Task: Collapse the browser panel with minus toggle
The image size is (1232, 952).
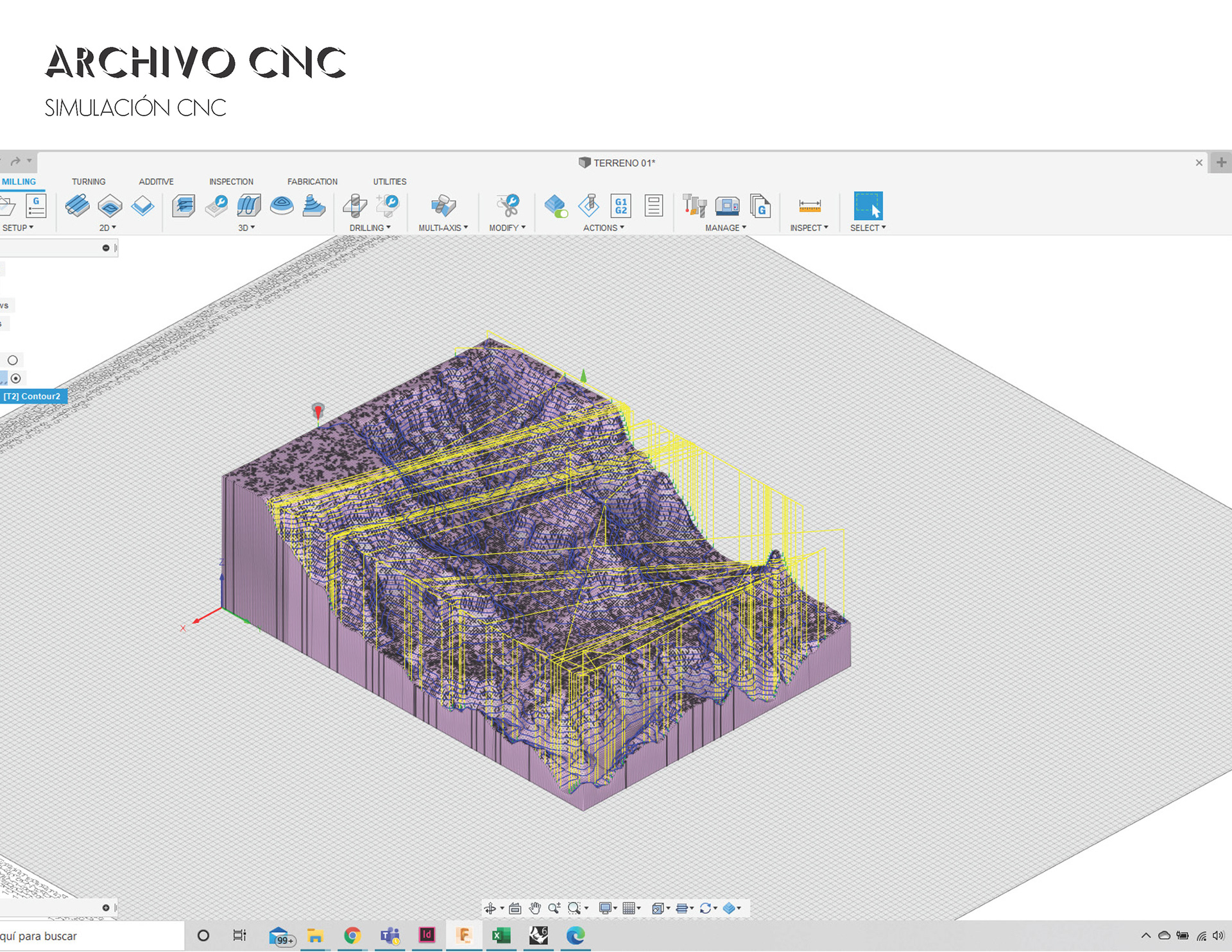Action: [106, 248]
